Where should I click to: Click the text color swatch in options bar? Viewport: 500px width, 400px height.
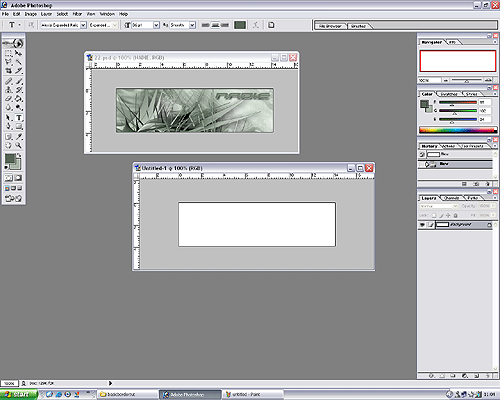coord(240,25)
